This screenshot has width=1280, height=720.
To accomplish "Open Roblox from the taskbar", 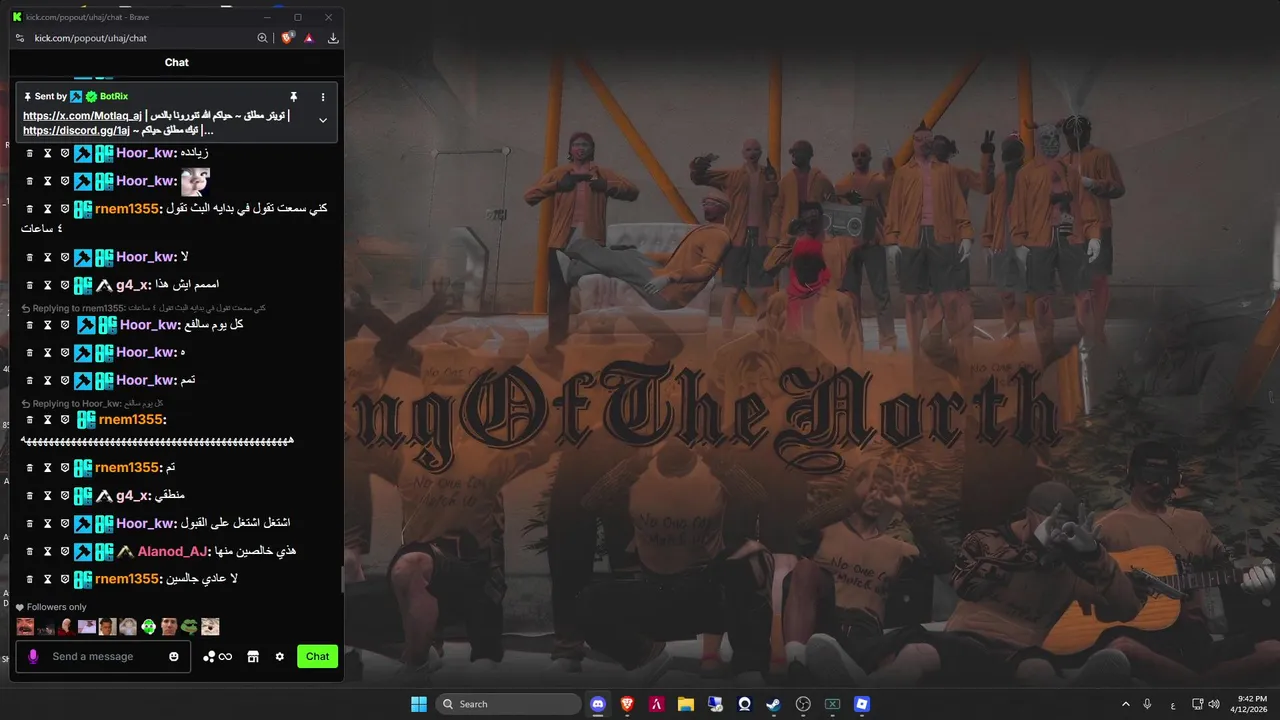I will point(862,704).
